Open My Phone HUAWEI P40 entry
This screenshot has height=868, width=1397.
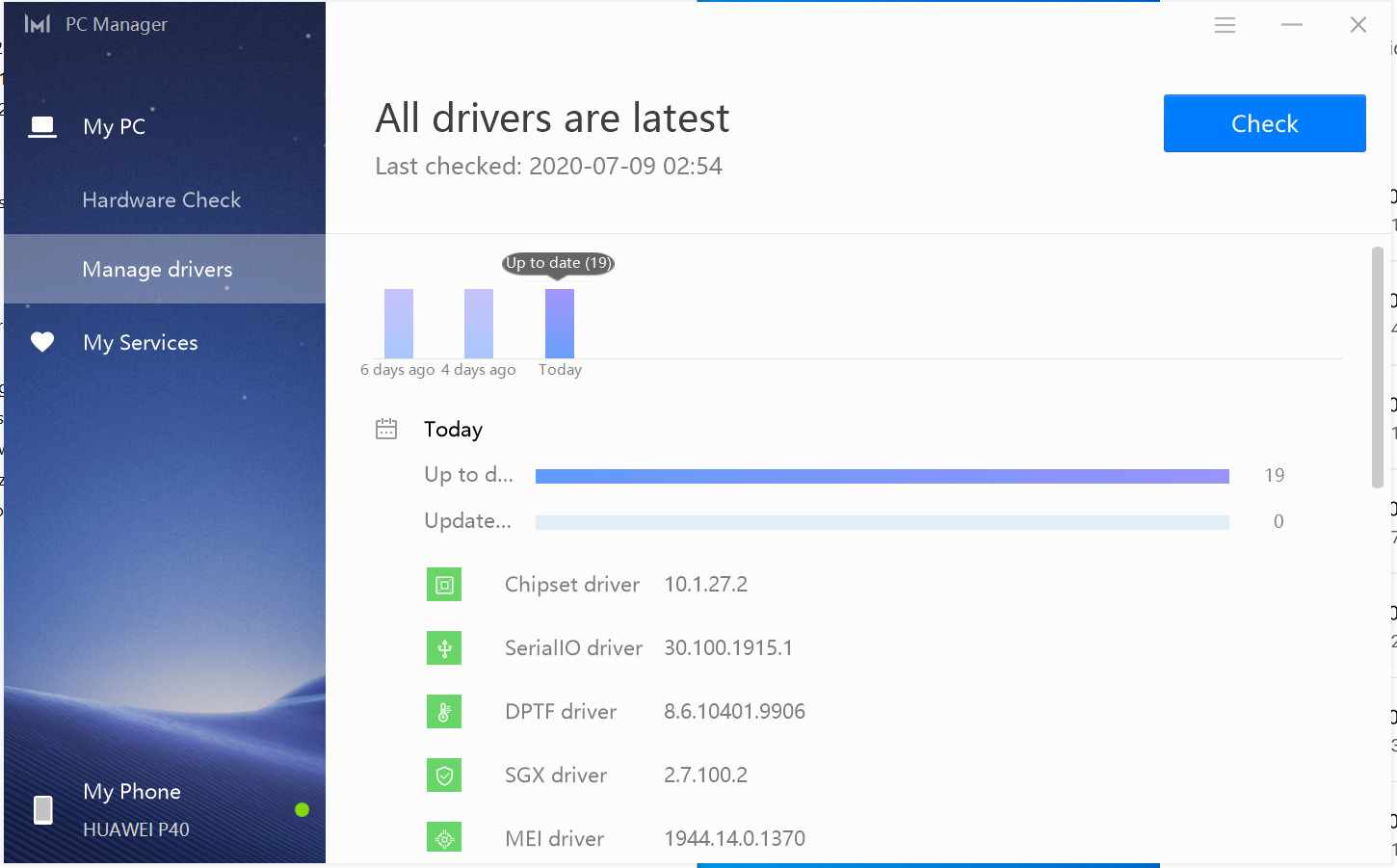tap(136, 809)
